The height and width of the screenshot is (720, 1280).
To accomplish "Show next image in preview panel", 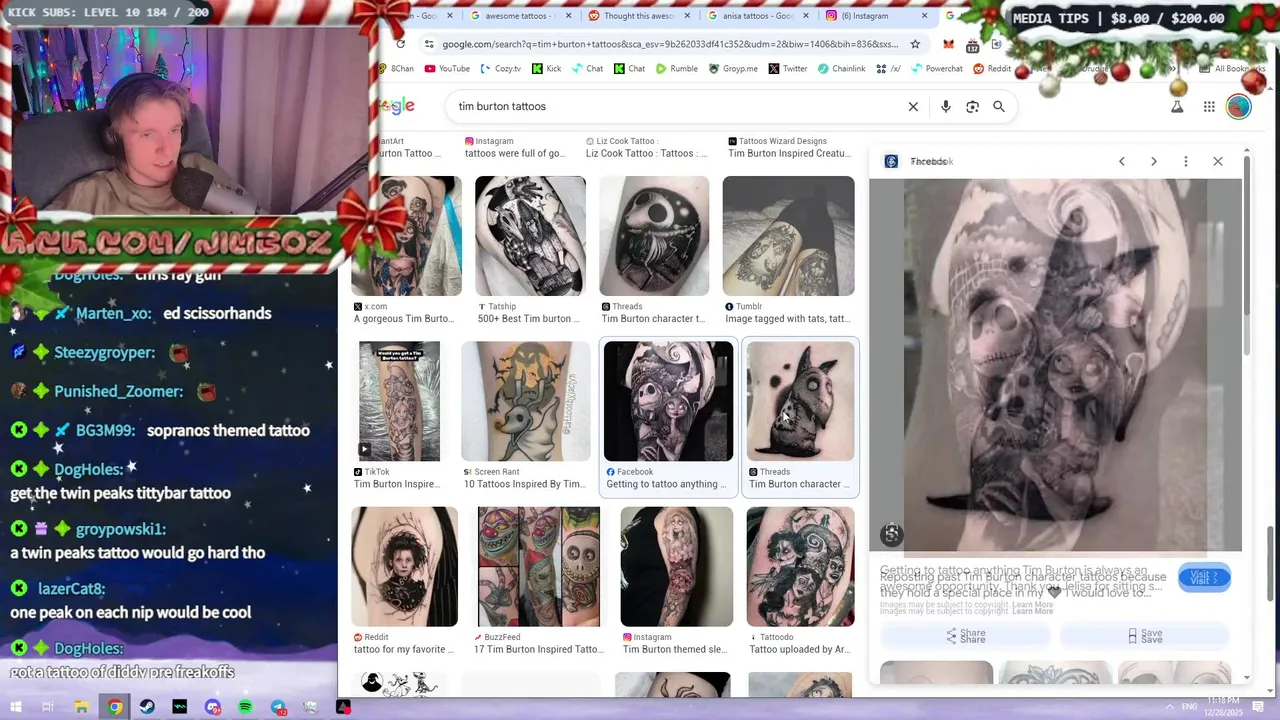I will [1154, 161].
